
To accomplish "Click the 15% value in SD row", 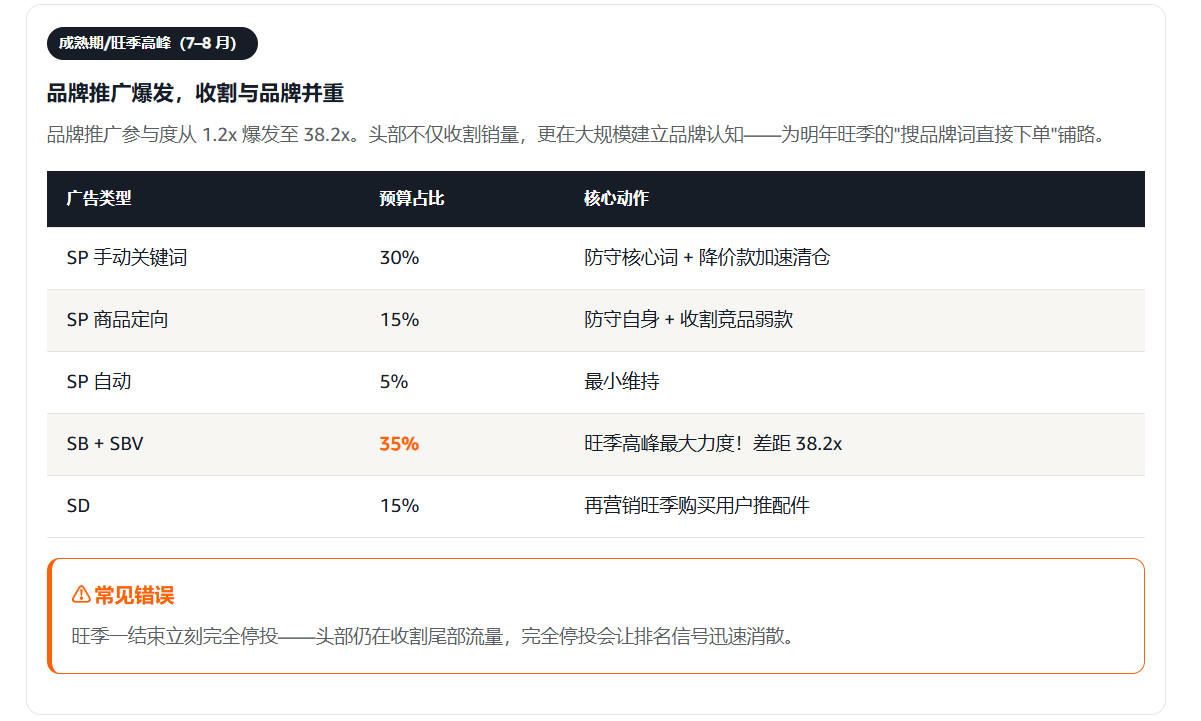I will pos(399,506).
